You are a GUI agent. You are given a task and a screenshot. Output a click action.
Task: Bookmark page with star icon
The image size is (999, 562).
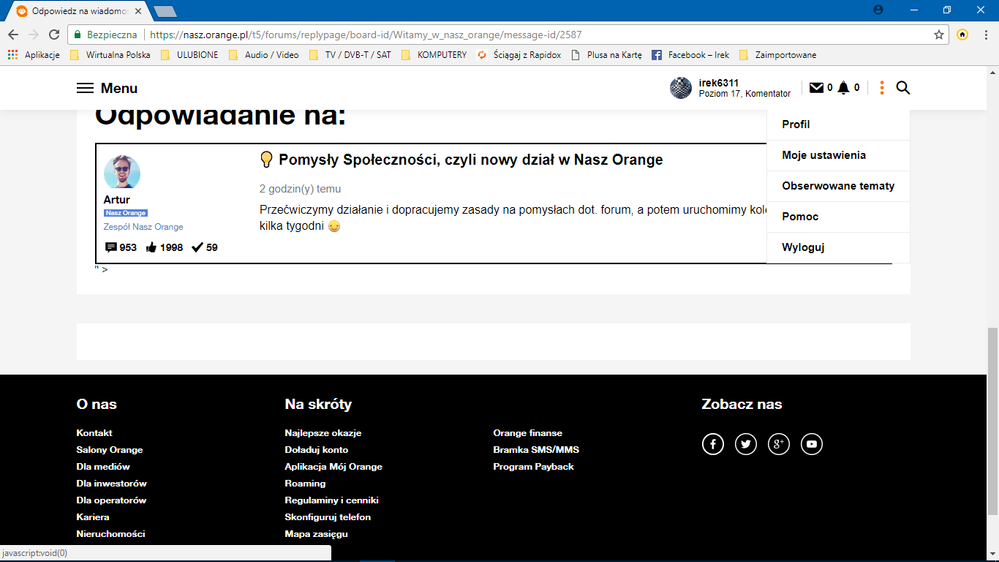[x=939, y=34]
